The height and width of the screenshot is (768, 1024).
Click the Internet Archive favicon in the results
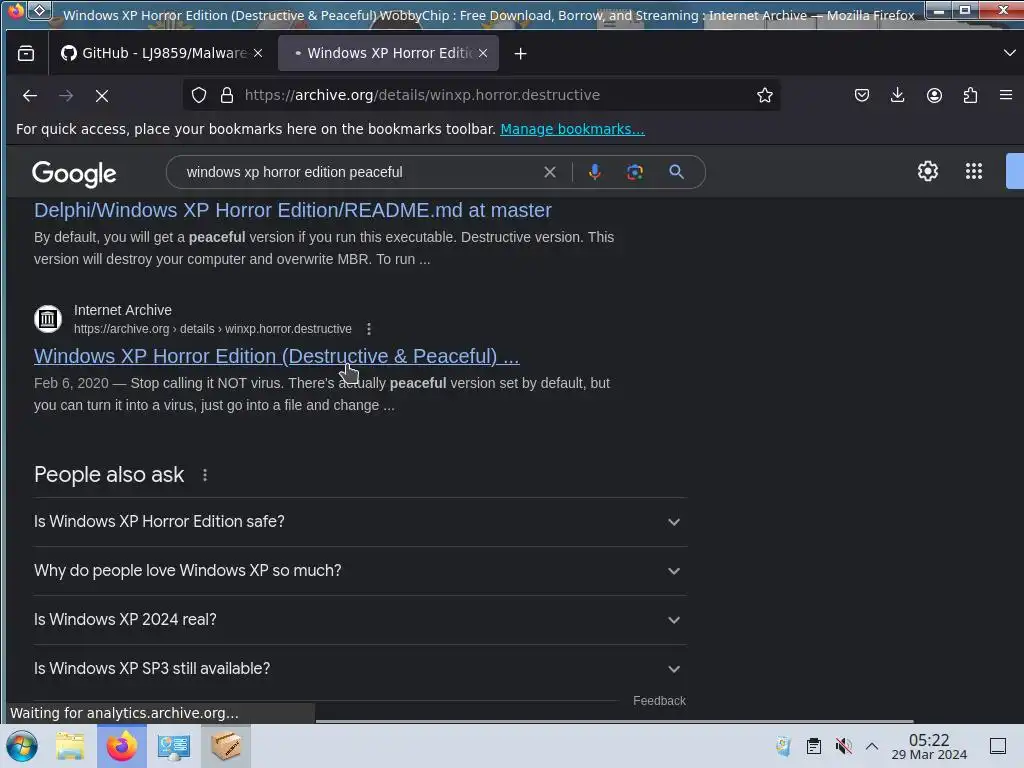(x=48, y=319)
